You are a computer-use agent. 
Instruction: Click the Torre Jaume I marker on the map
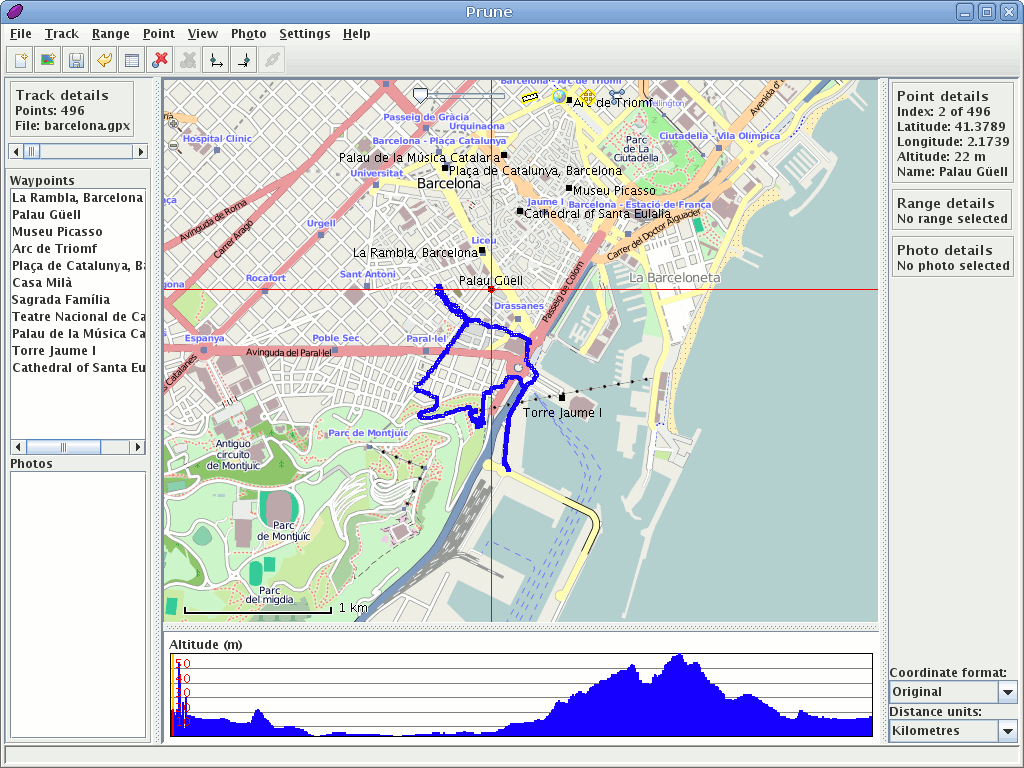tap(562, 397)
